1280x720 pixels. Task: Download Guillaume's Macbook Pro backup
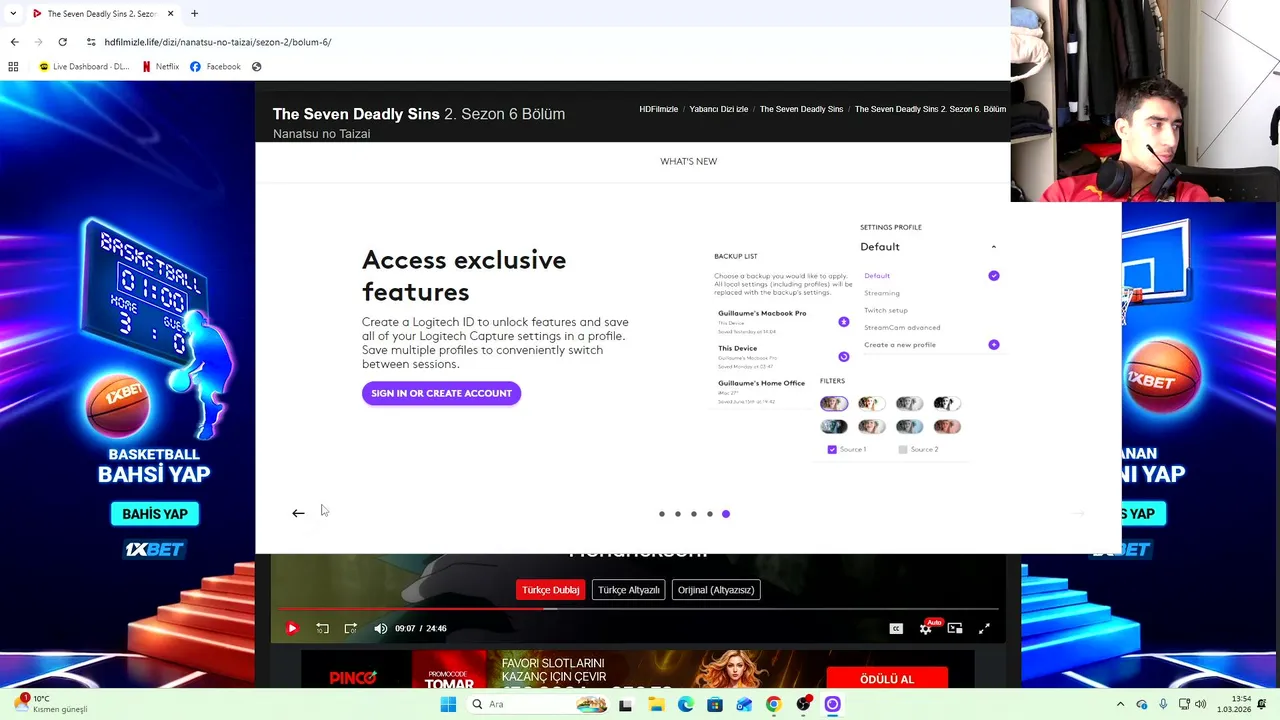[844, 322]
